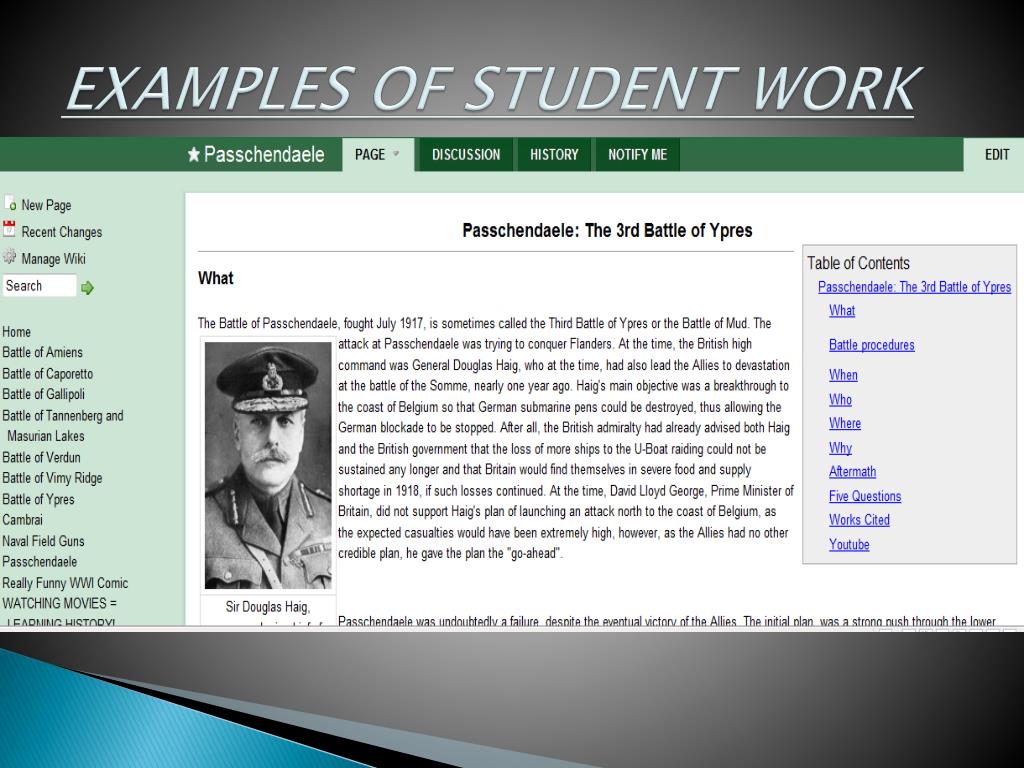Jump to the Aftermath section
1024x768 pixels.
(x=852, y=472)
